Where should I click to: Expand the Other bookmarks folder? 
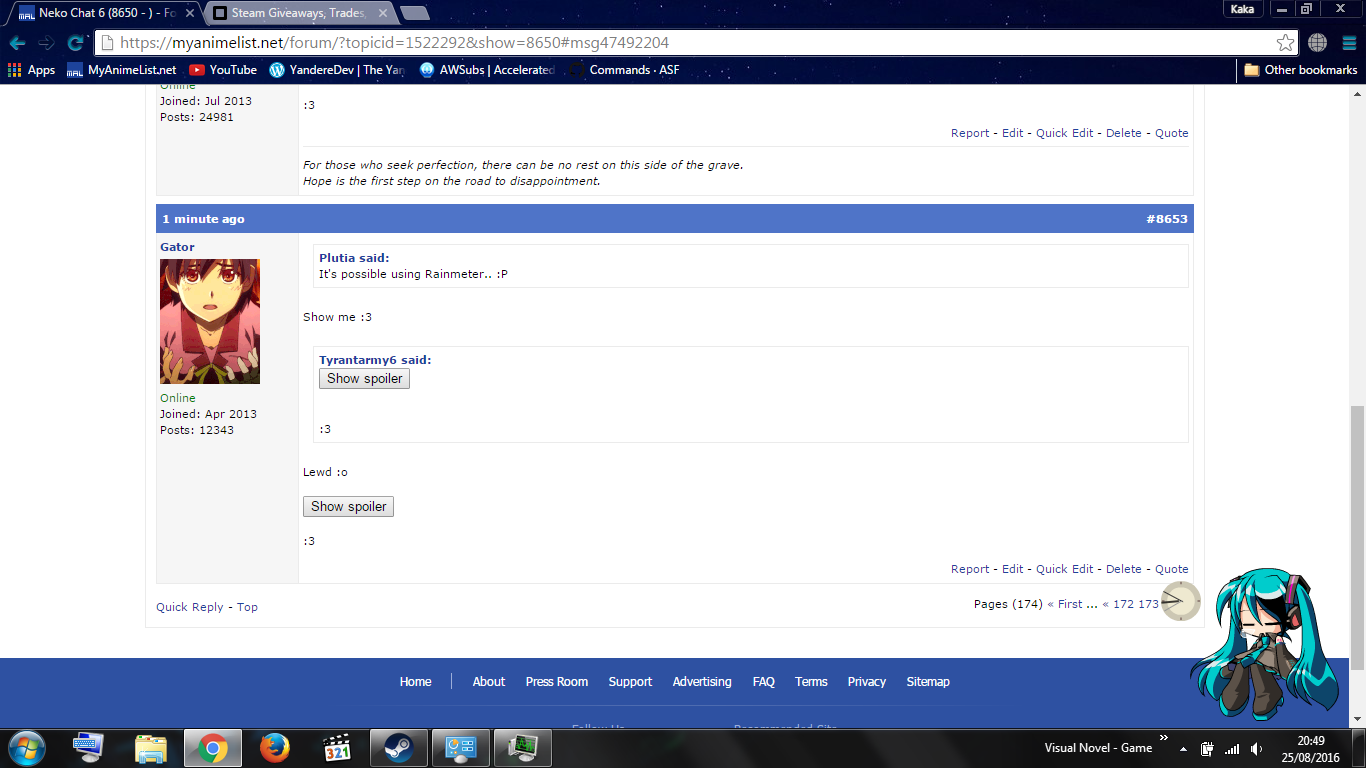pos(1300,70)
